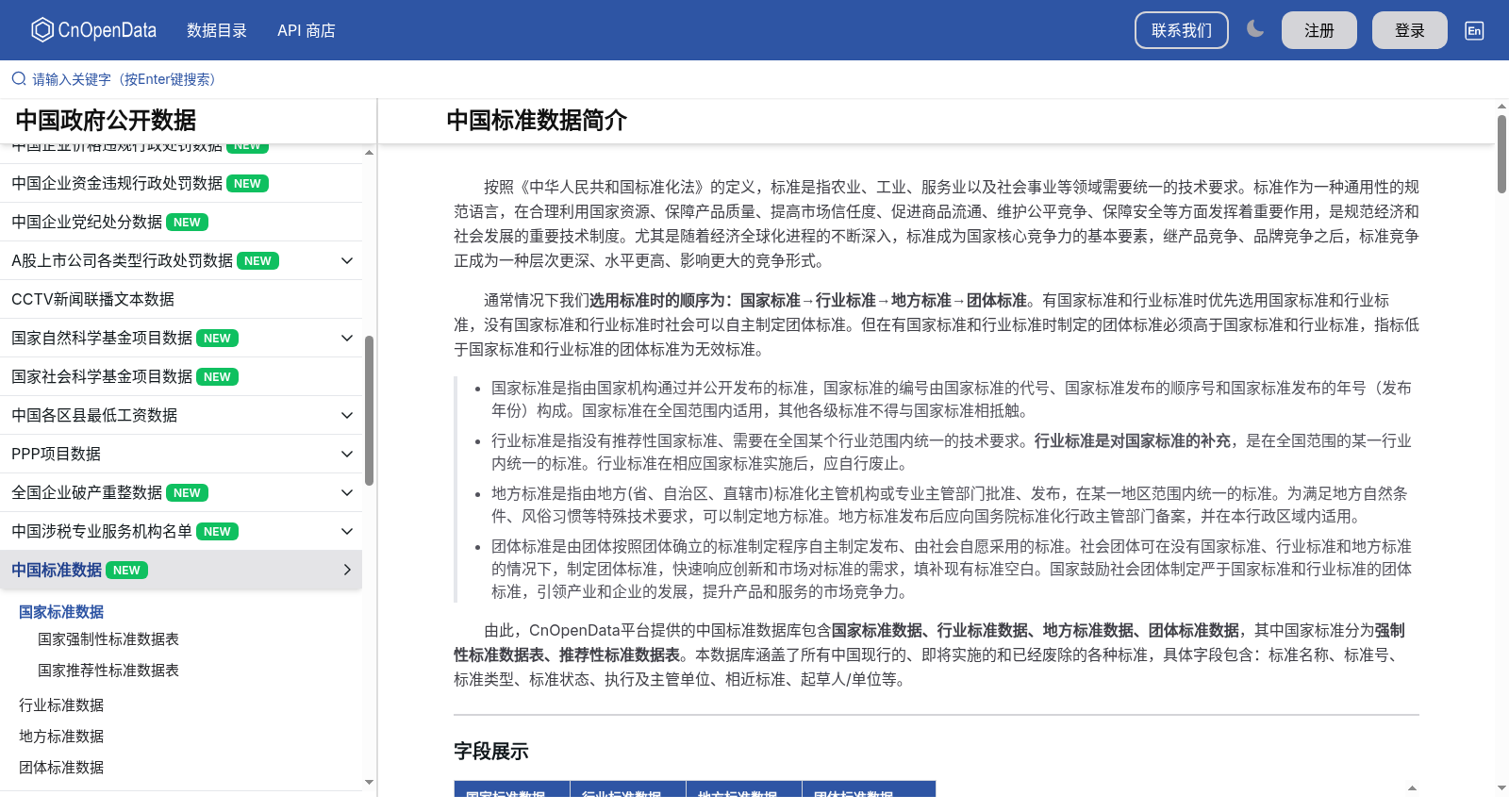Click the sidebar scrollbar thumb
The height and width of the screenshot is (812, 1509).
370,410
